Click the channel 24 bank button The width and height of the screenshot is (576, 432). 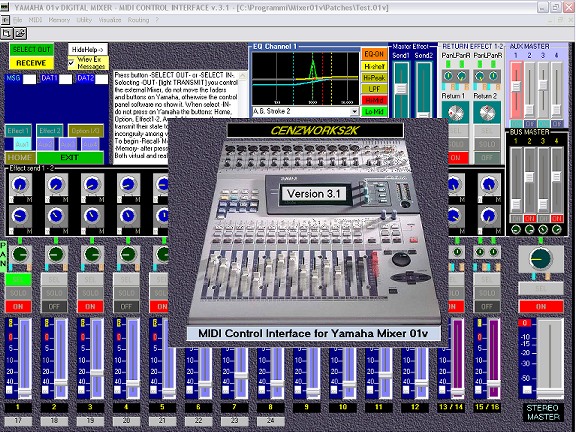[271, 421]
